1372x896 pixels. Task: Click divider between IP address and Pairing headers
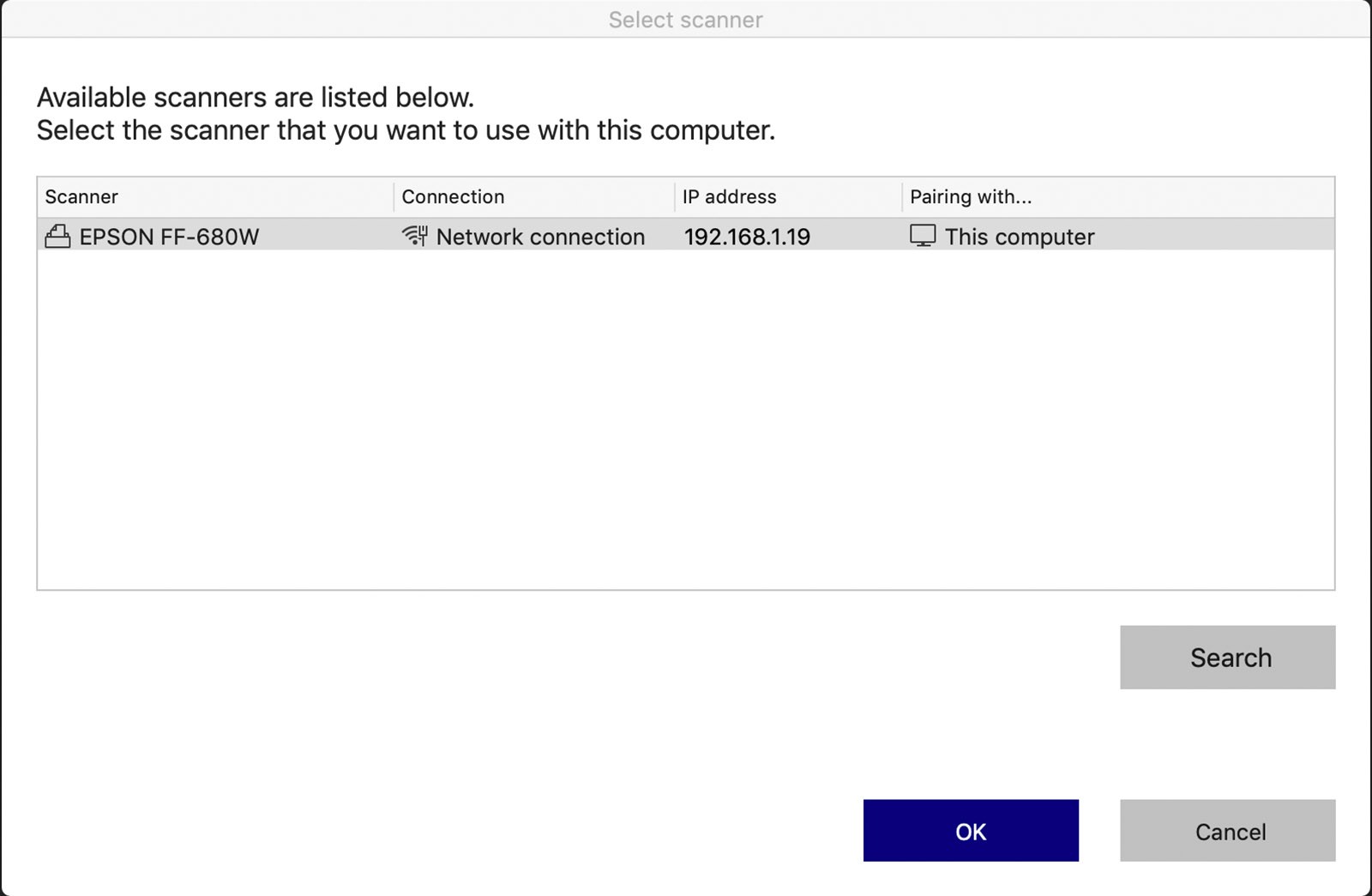[902, 197]
